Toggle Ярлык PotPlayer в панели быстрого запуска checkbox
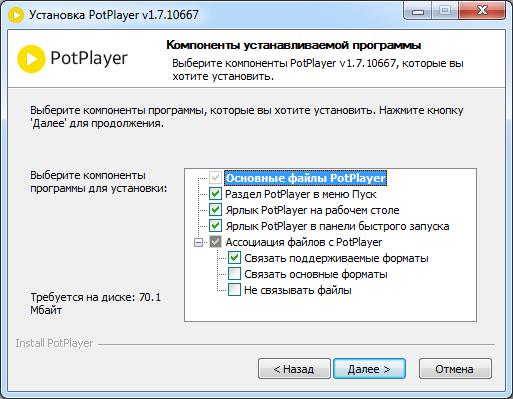Image resolution: width=513 pixels, height=399 pixels. point(215,226)
